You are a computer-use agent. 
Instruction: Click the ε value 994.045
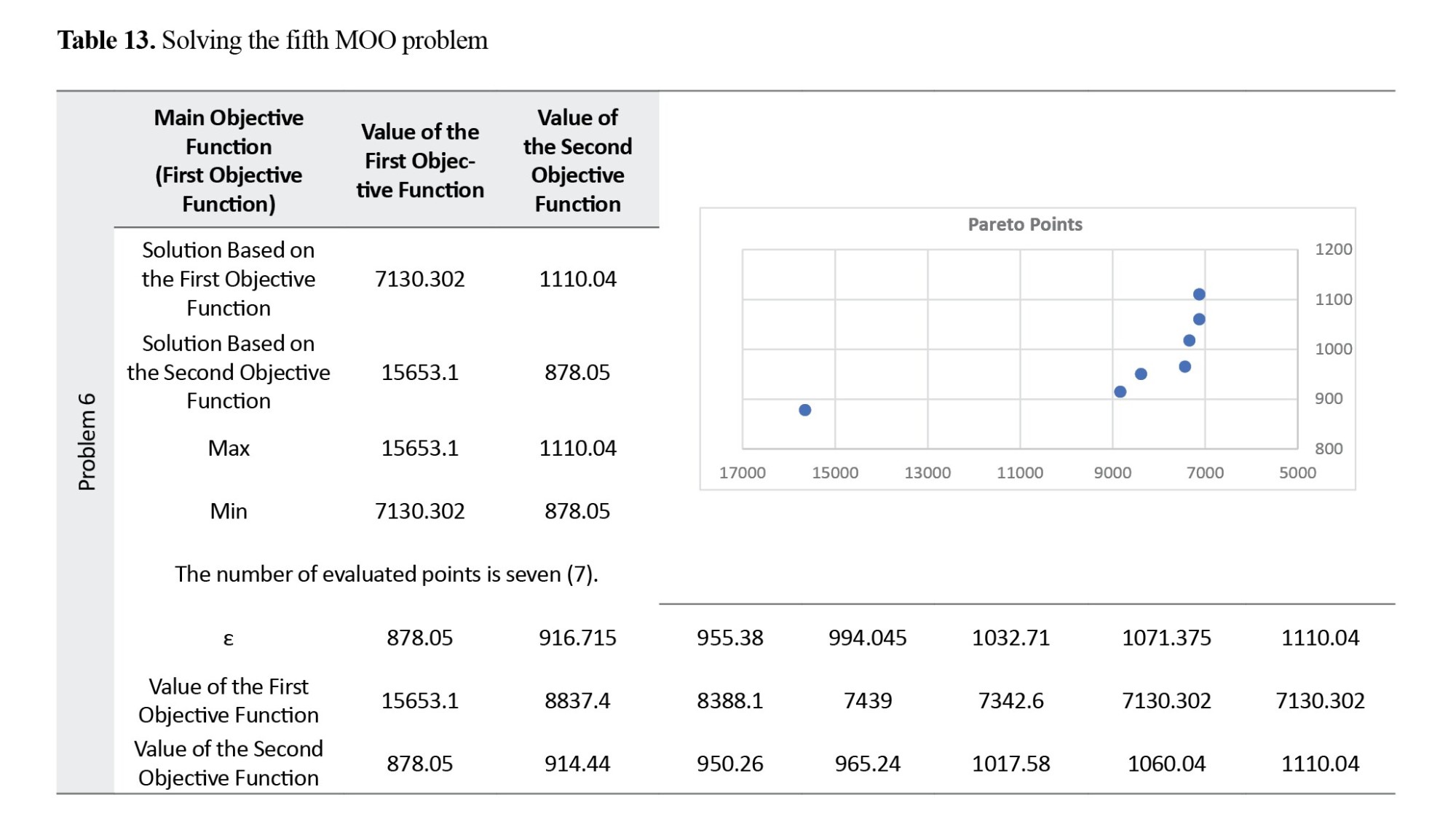868,638
